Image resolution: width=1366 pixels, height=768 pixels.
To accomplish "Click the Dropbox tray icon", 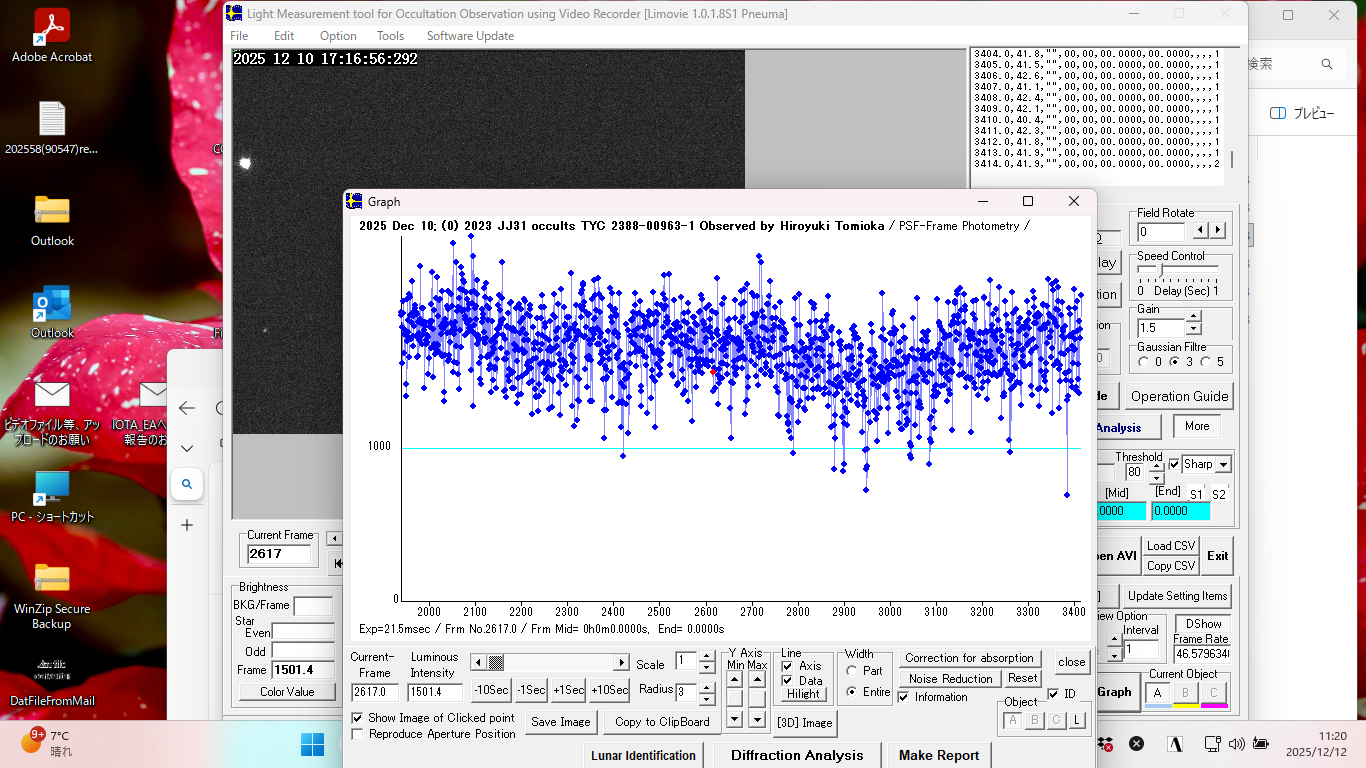I will click(x=1106, y=744).
